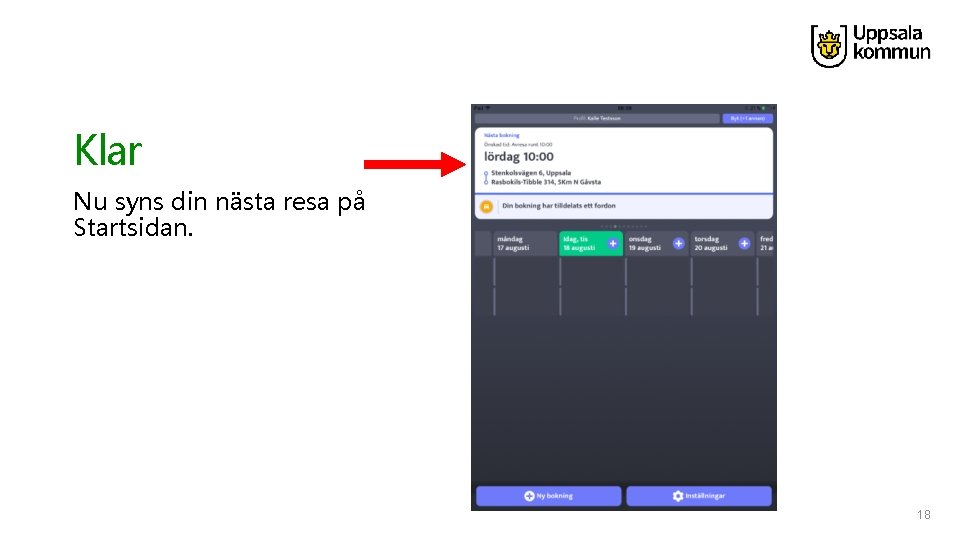Add booking on torsdag 20 augusti
Image resolution: width=960 pixels, height=540 pixels.
pos(744,244)
